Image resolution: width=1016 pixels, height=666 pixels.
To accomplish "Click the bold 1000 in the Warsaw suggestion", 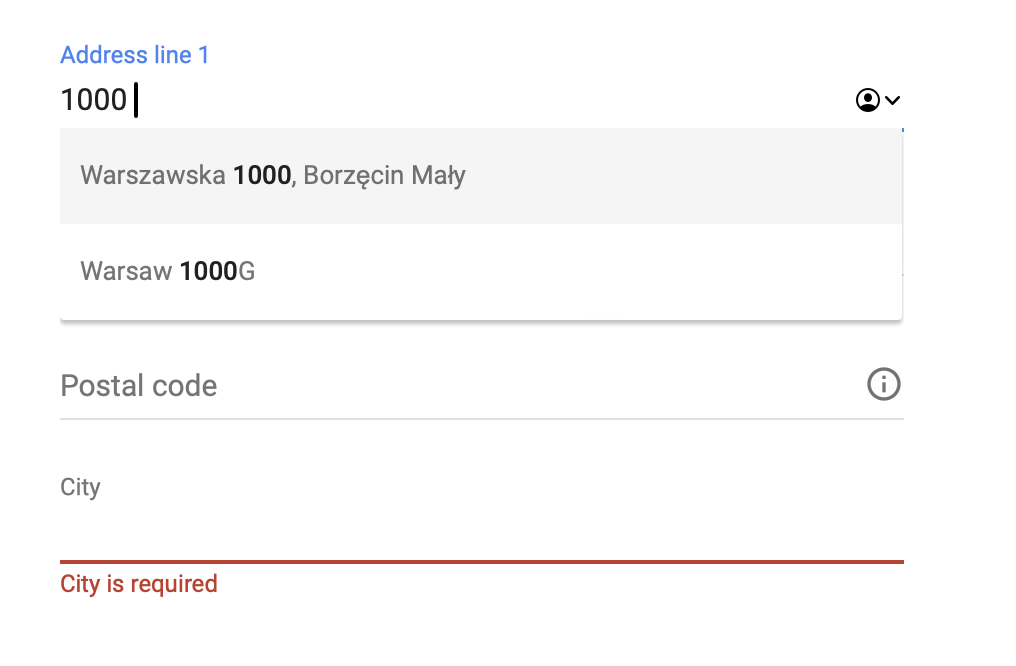I will tap(208, 271).
